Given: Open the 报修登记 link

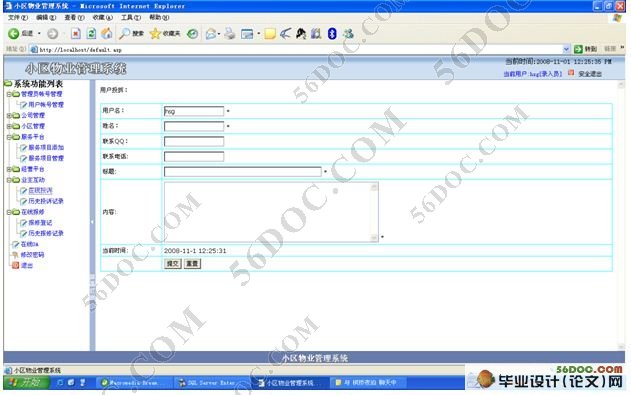Looking at the screenshot, I should coord(40,222).
